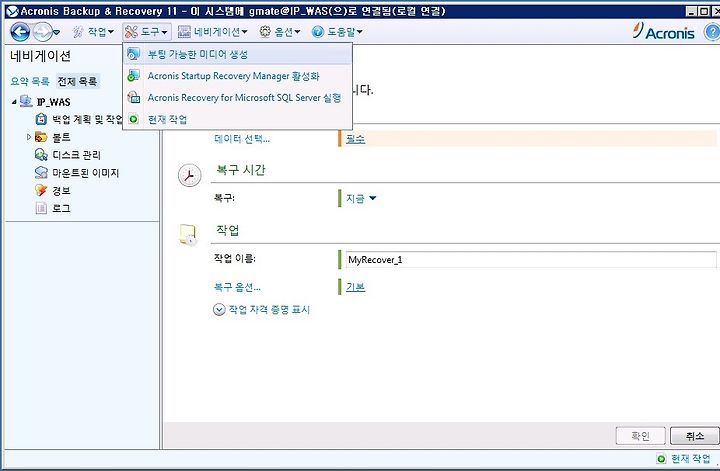Expand the 볼트 tree node
This screenshot has width=720, height=471.
point(29,137)
